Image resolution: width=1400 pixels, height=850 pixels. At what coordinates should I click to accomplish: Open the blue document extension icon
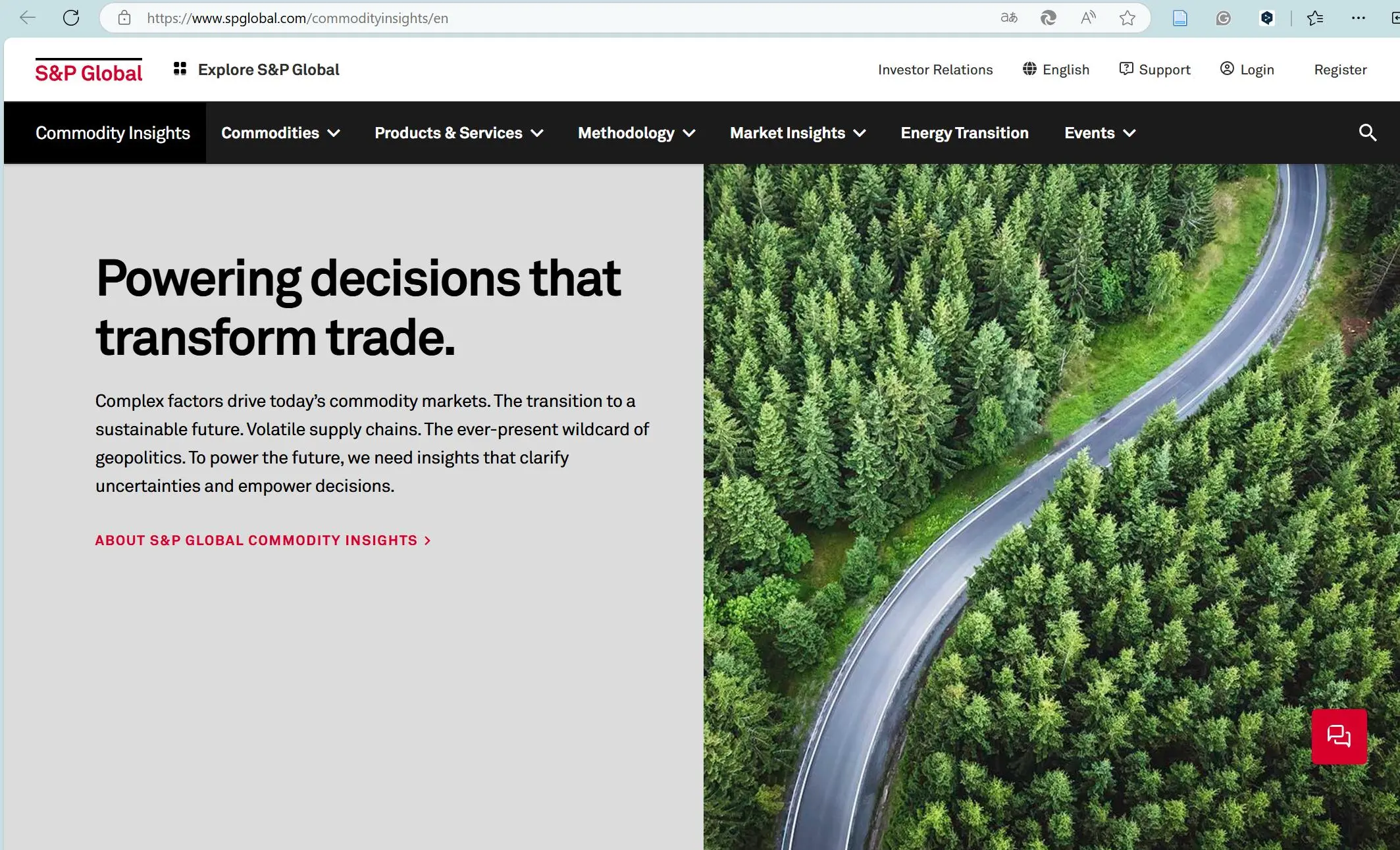[x=1180, y=18]
